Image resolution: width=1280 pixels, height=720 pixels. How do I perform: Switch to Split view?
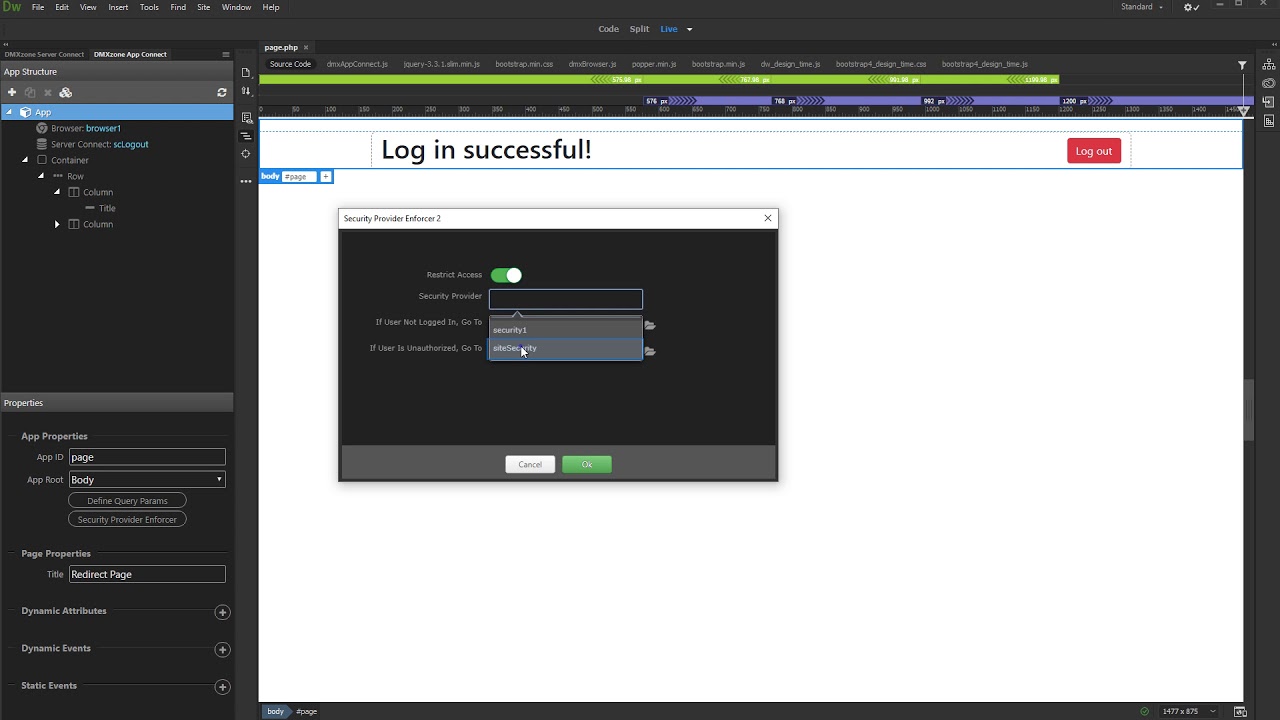point(639,29)
